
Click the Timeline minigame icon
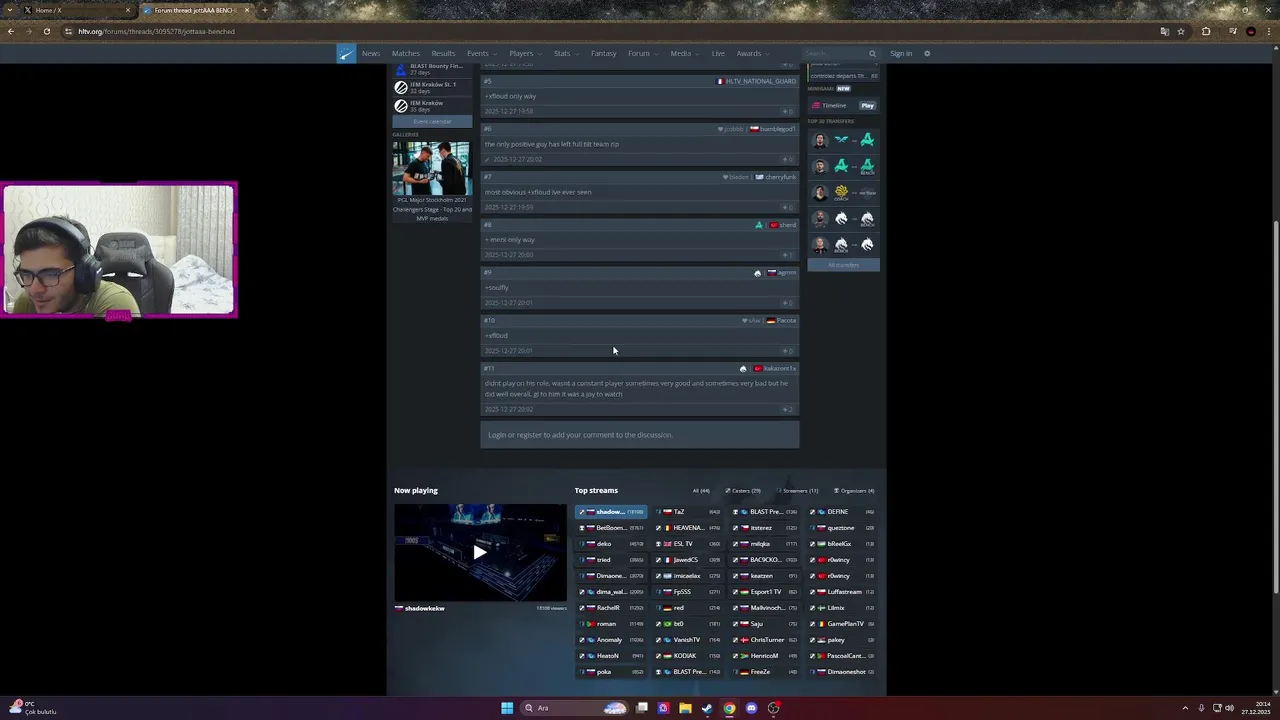(x=816, y=105)
